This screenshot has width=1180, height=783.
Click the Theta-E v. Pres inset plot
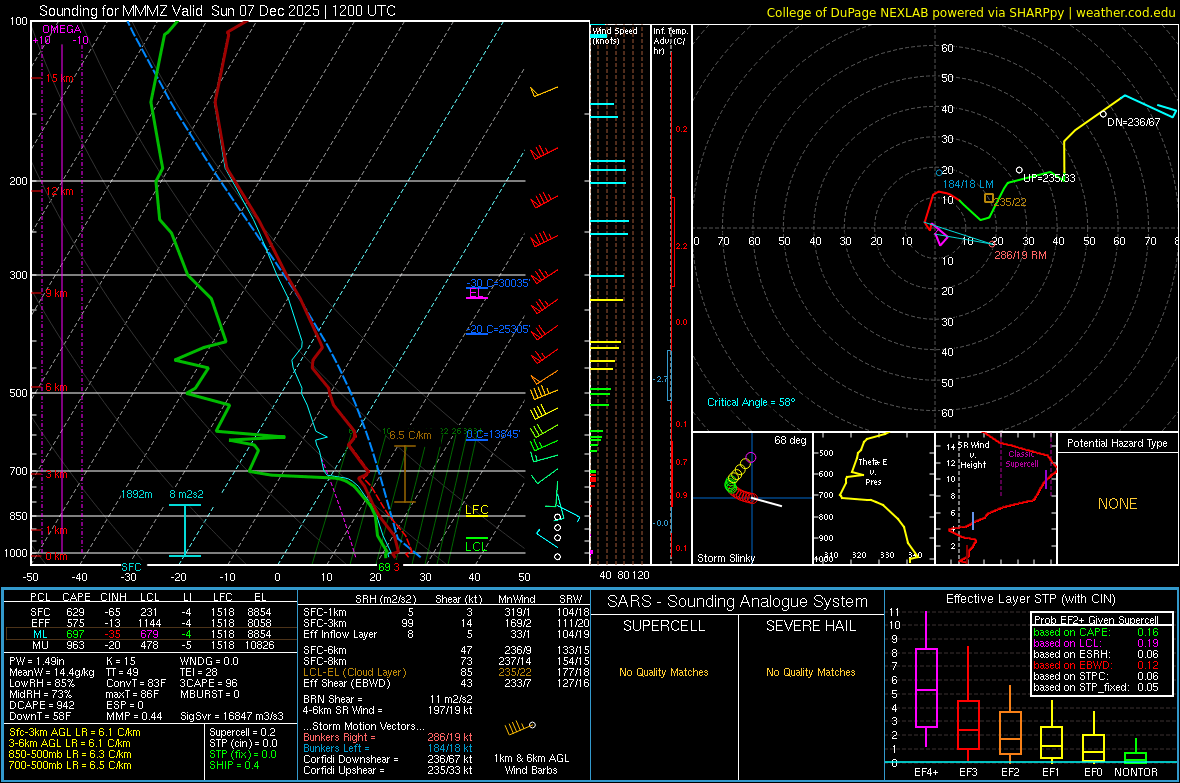[874, 498]
